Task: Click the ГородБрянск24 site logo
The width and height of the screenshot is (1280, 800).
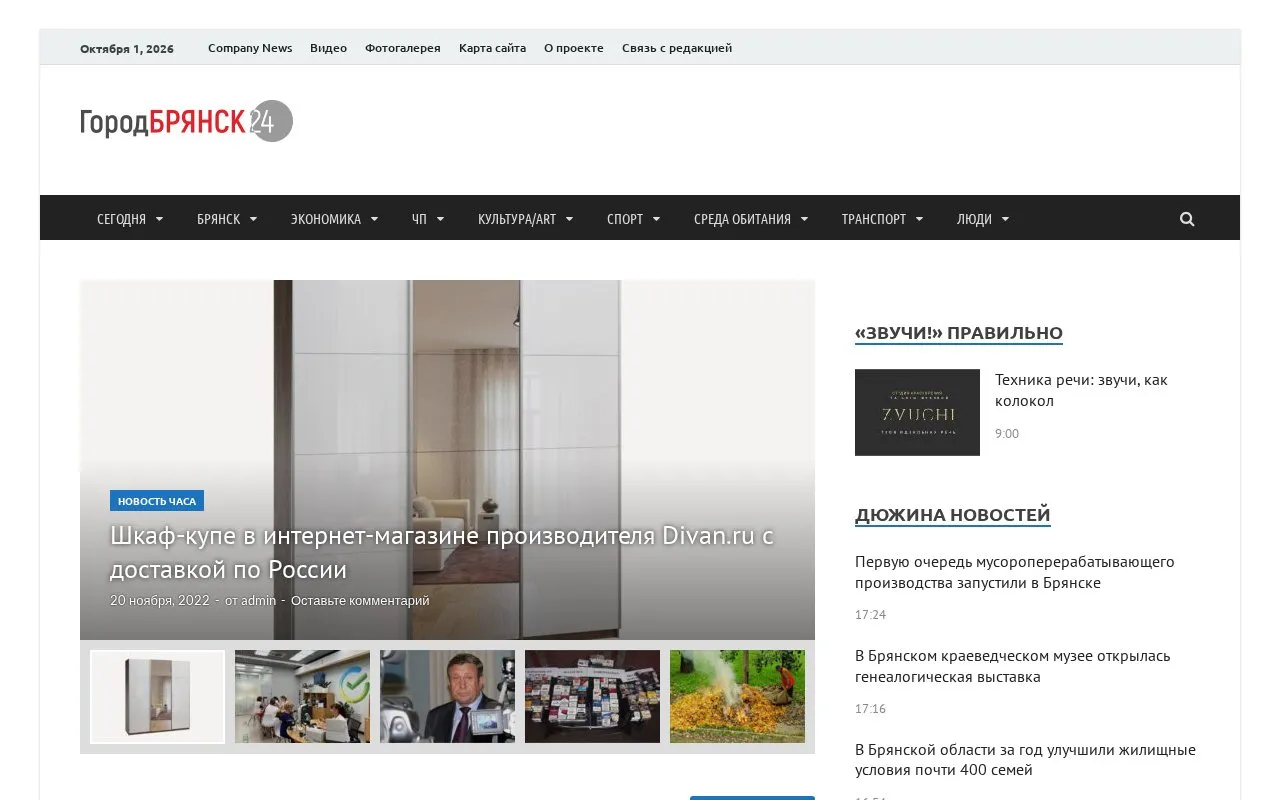Action: click(x=186, y=121)
